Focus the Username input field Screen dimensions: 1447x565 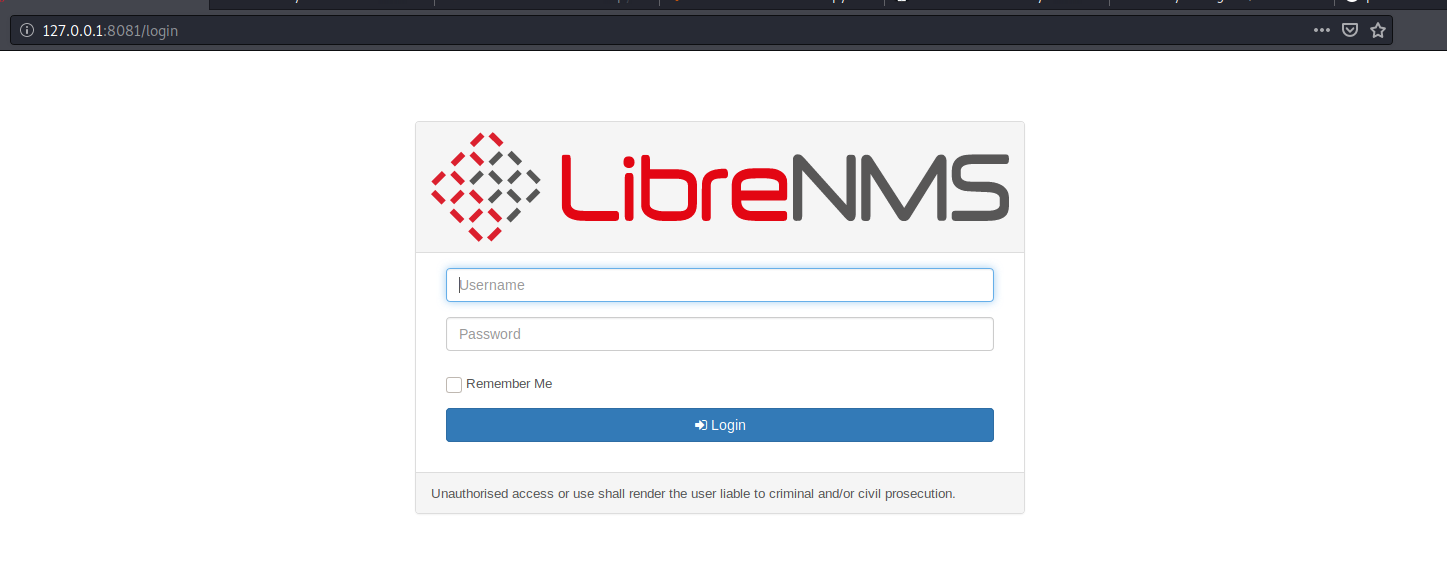tap(719, 285)
